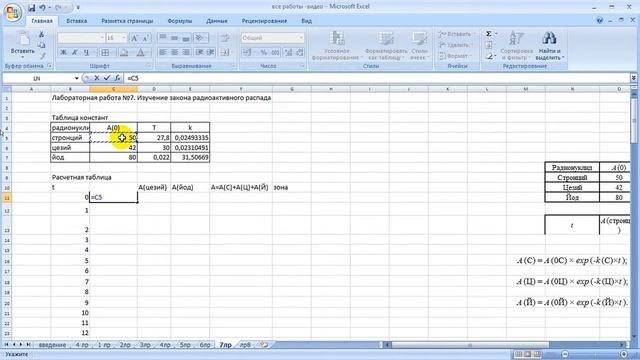Toggle wrap text in alignment group

tap(225, 38)
